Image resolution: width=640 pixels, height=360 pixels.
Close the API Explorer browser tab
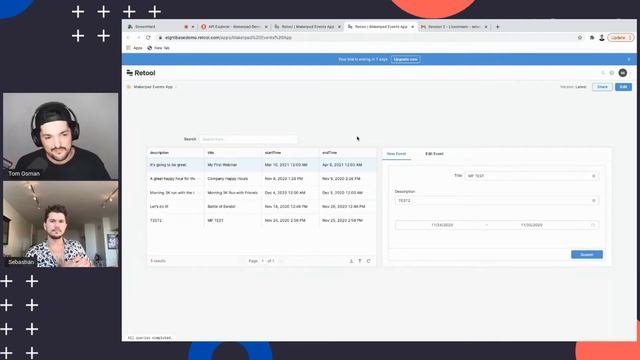point(266,27)
